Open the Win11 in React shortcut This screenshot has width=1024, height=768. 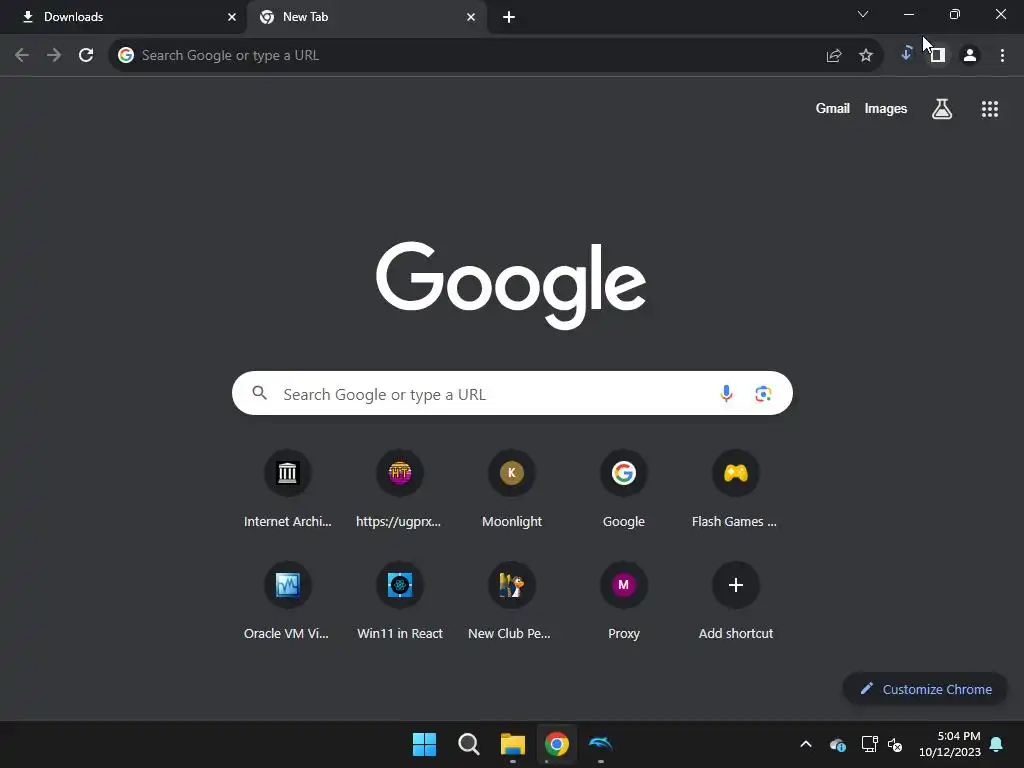pos(400,601)
